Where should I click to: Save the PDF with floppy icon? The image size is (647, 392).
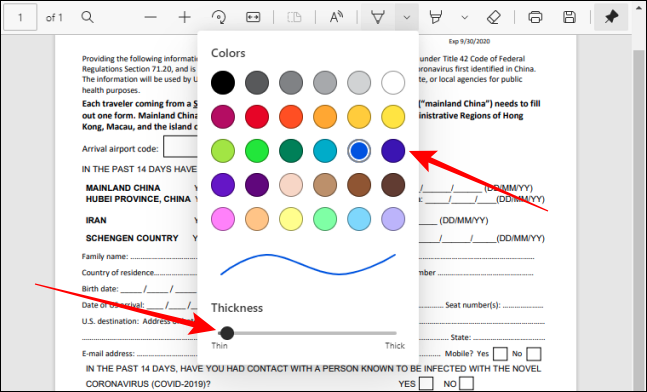click(569, 17)
